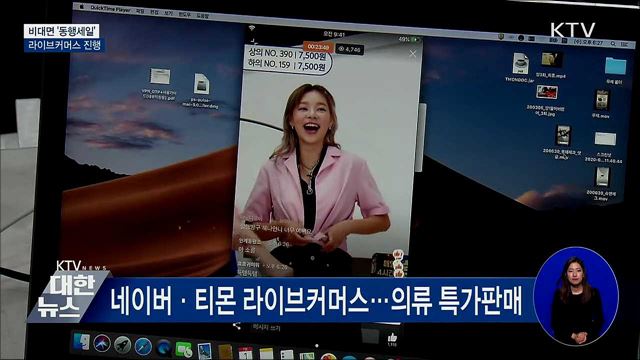640x360 pixels.
Task: Open Reminders icon in the Dock
Action: 287,355
